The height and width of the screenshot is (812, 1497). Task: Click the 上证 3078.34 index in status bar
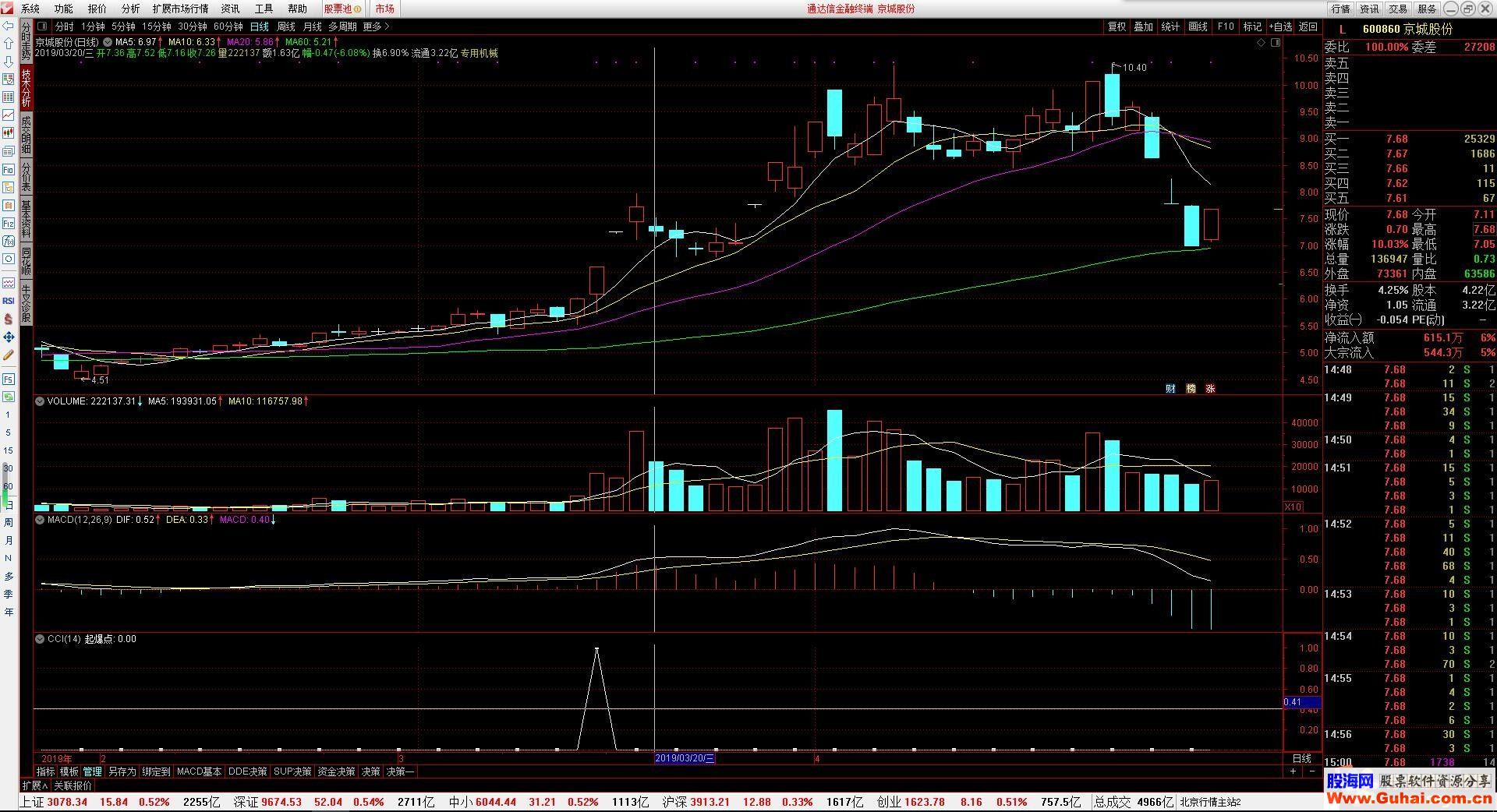(54, 802)
